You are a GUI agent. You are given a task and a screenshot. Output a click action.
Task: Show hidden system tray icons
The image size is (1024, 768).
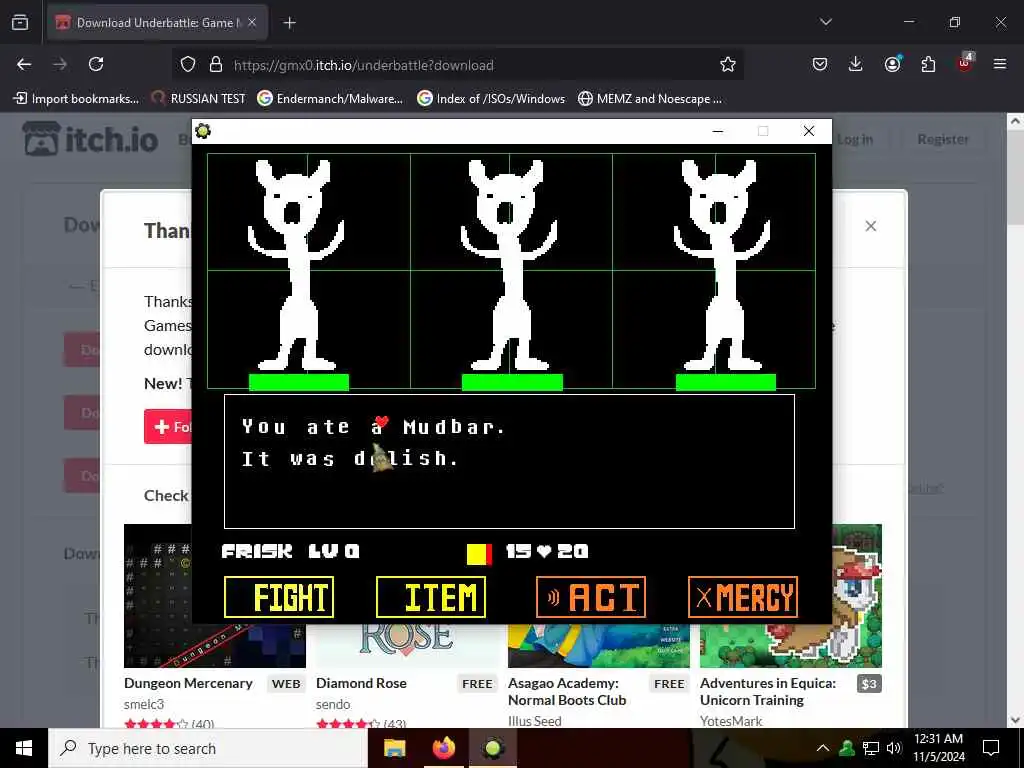tap(823, 748)
